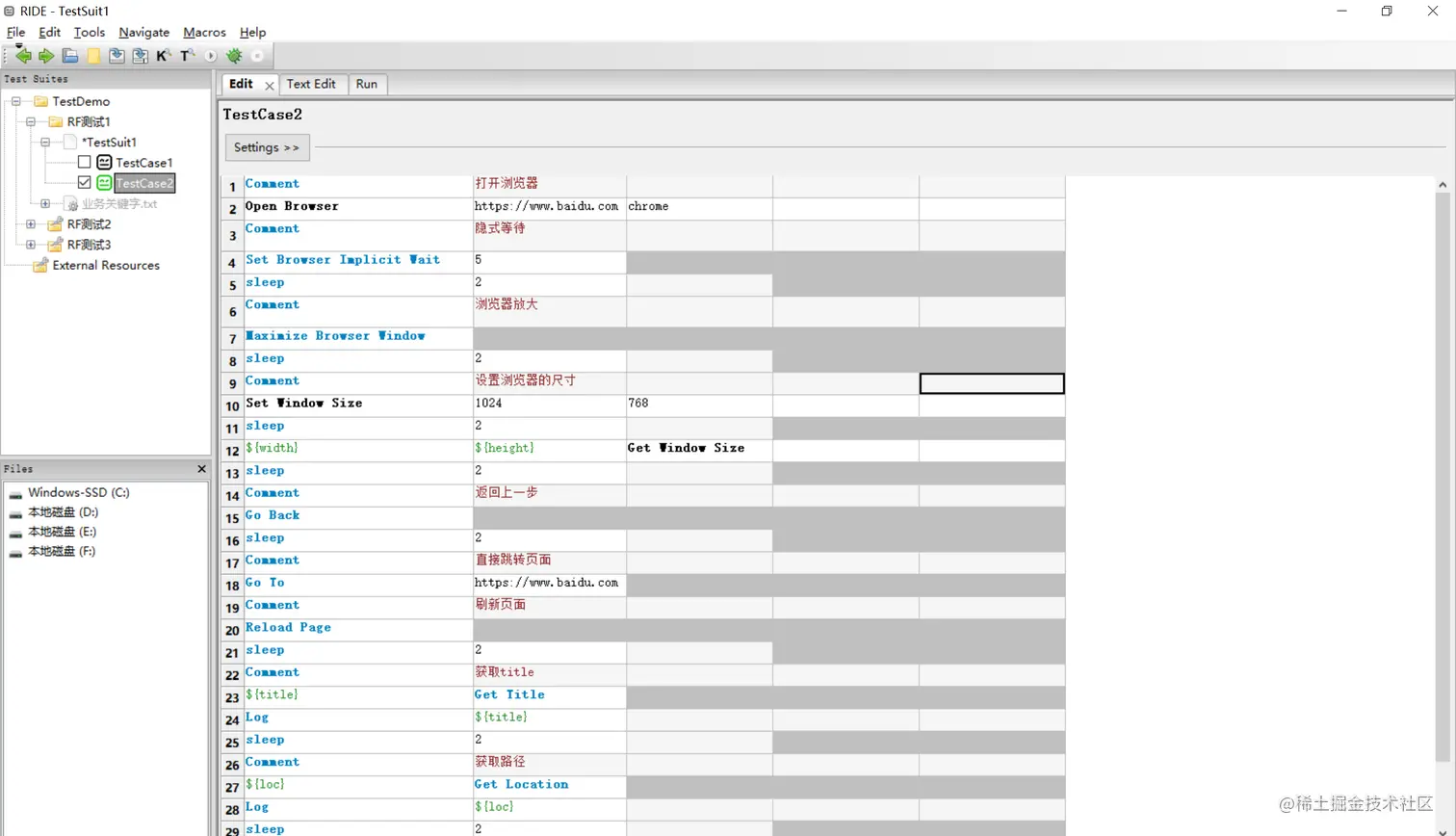
Task: Click the green robot icon next to TestCase2
Action: (104, 183)
